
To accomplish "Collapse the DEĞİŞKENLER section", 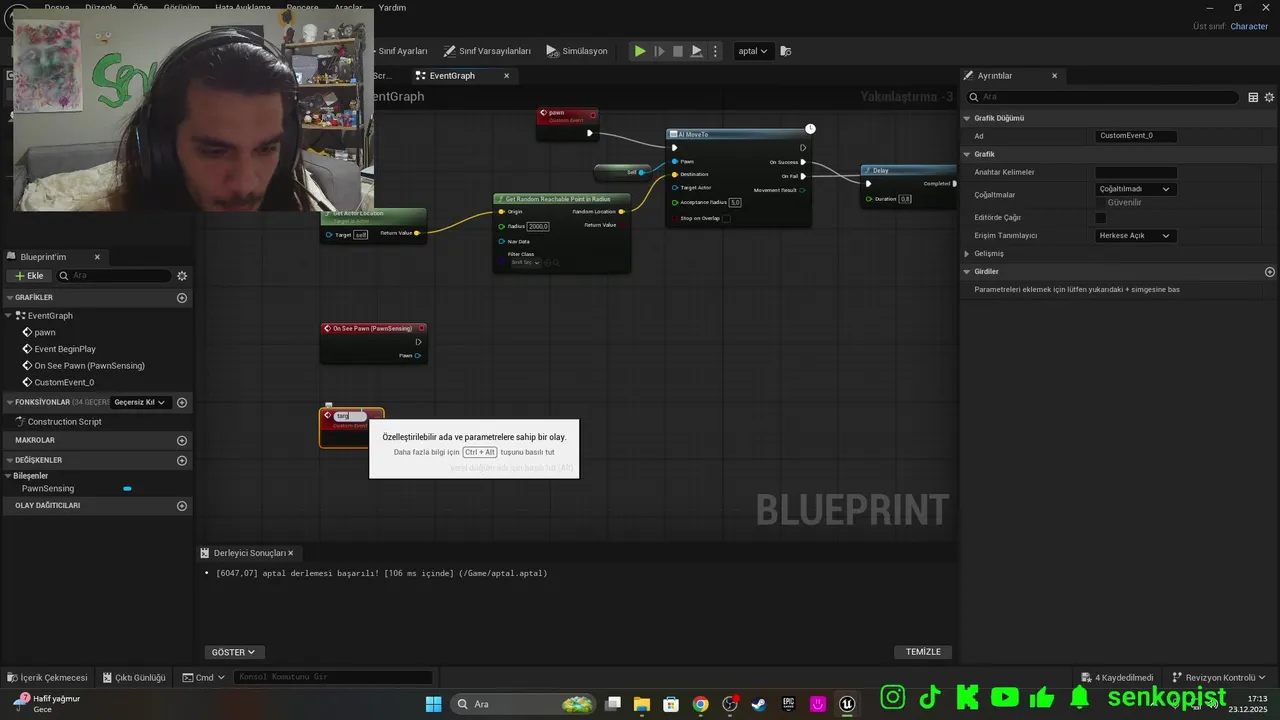I will coord(9,460).
